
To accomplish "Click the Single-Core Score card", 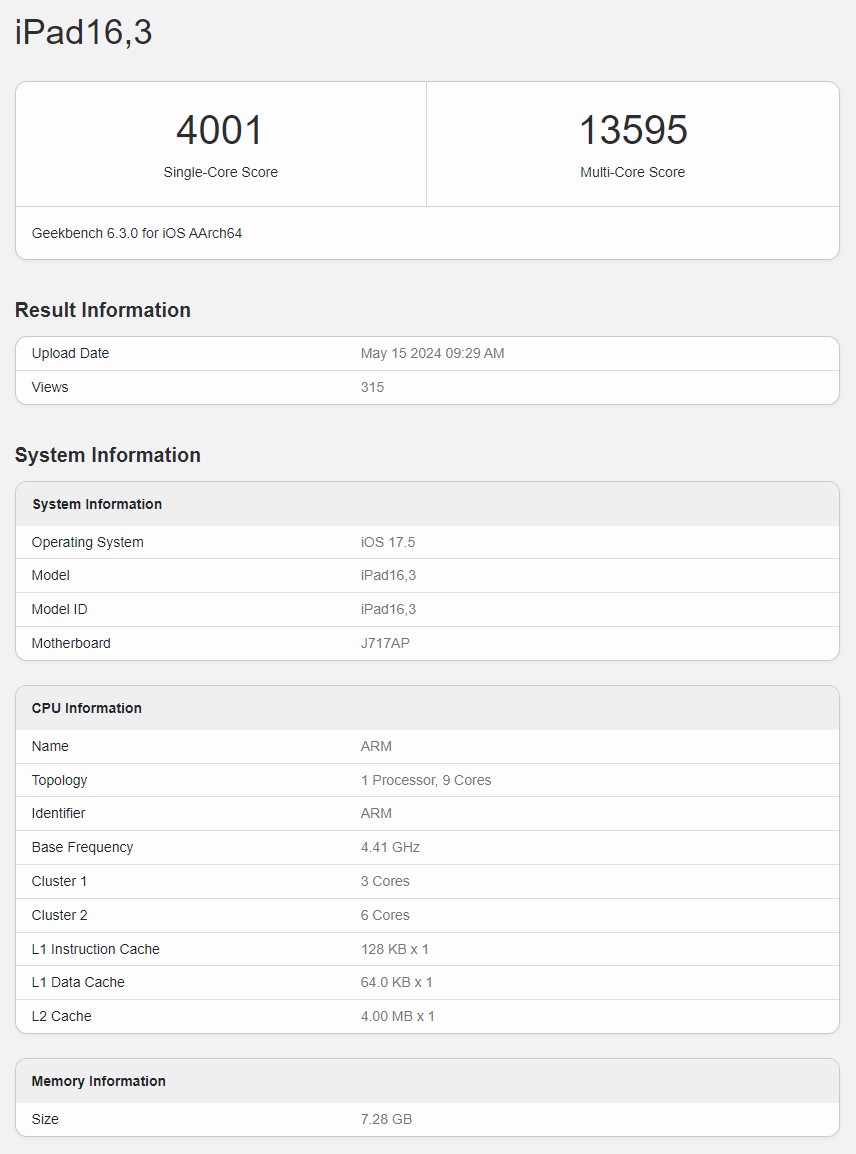I will 220,144.
